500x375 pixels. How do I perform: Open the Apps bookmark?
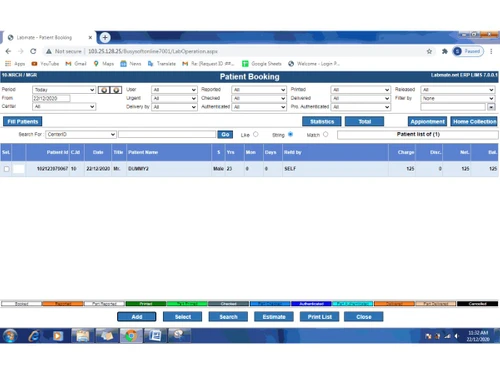[15, 64]
